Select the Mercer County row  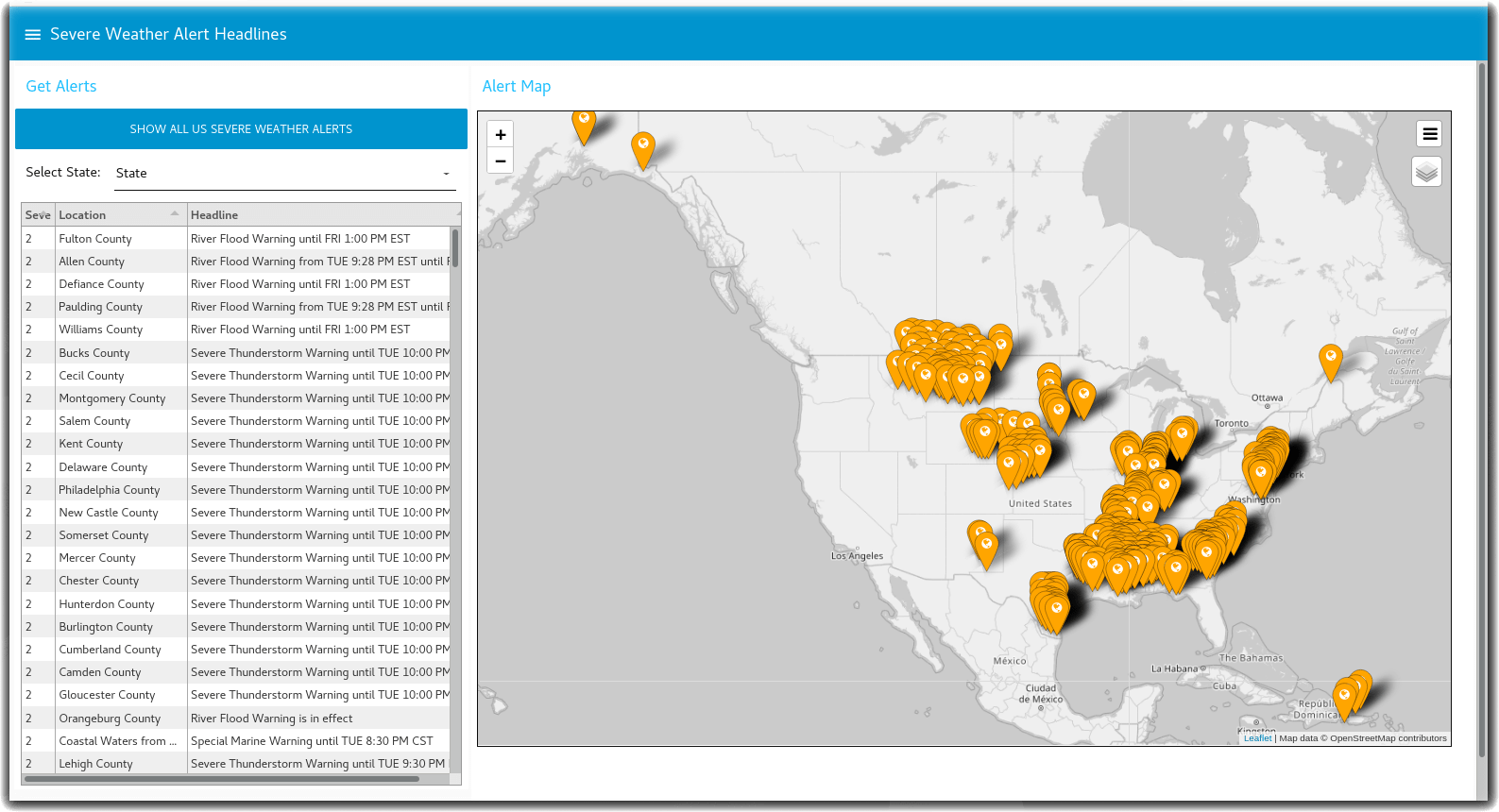coord(236,558)
